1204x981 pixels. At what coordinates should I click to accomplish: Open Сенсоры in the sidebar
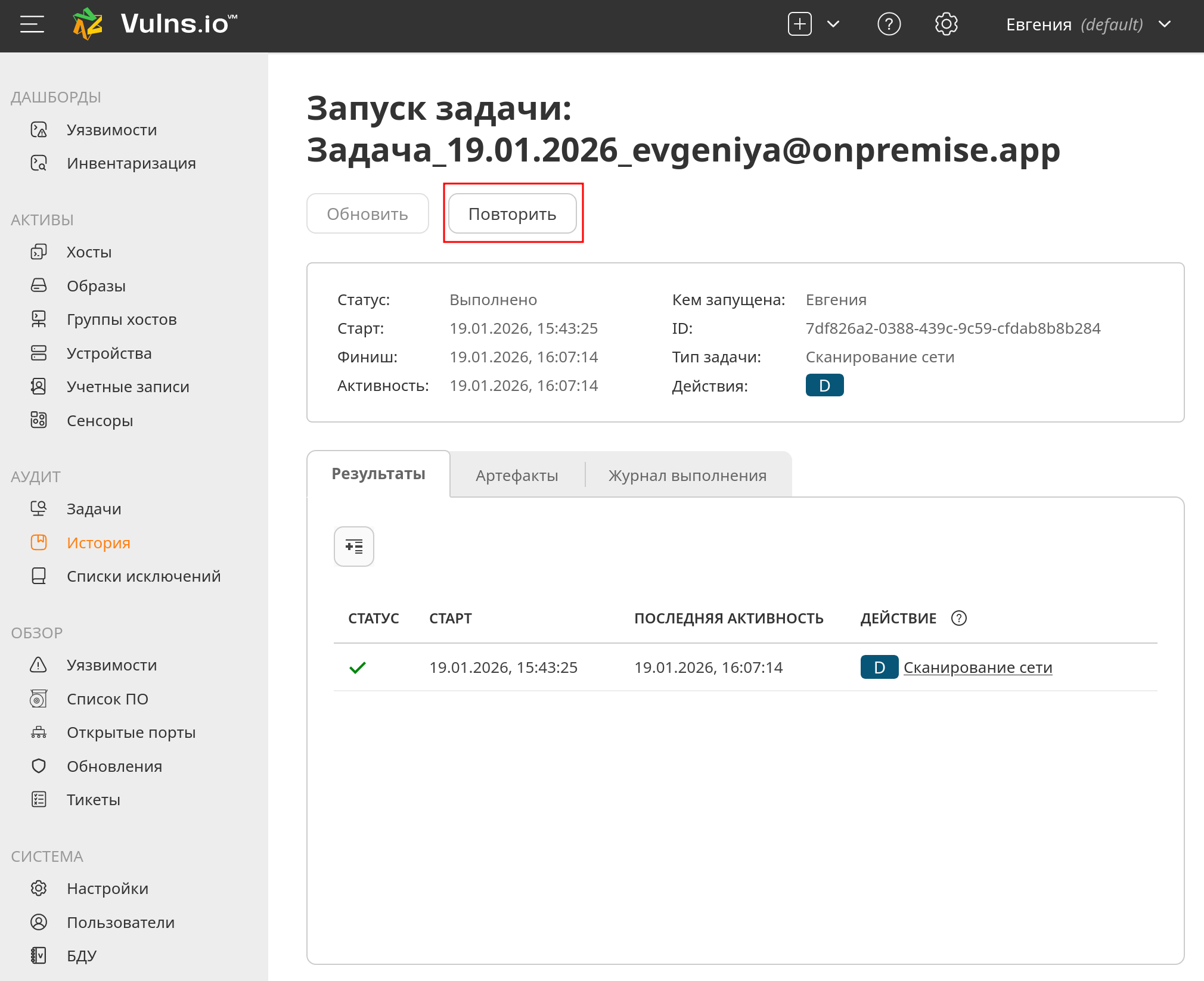pyautogui.click(x=100, y=421)
